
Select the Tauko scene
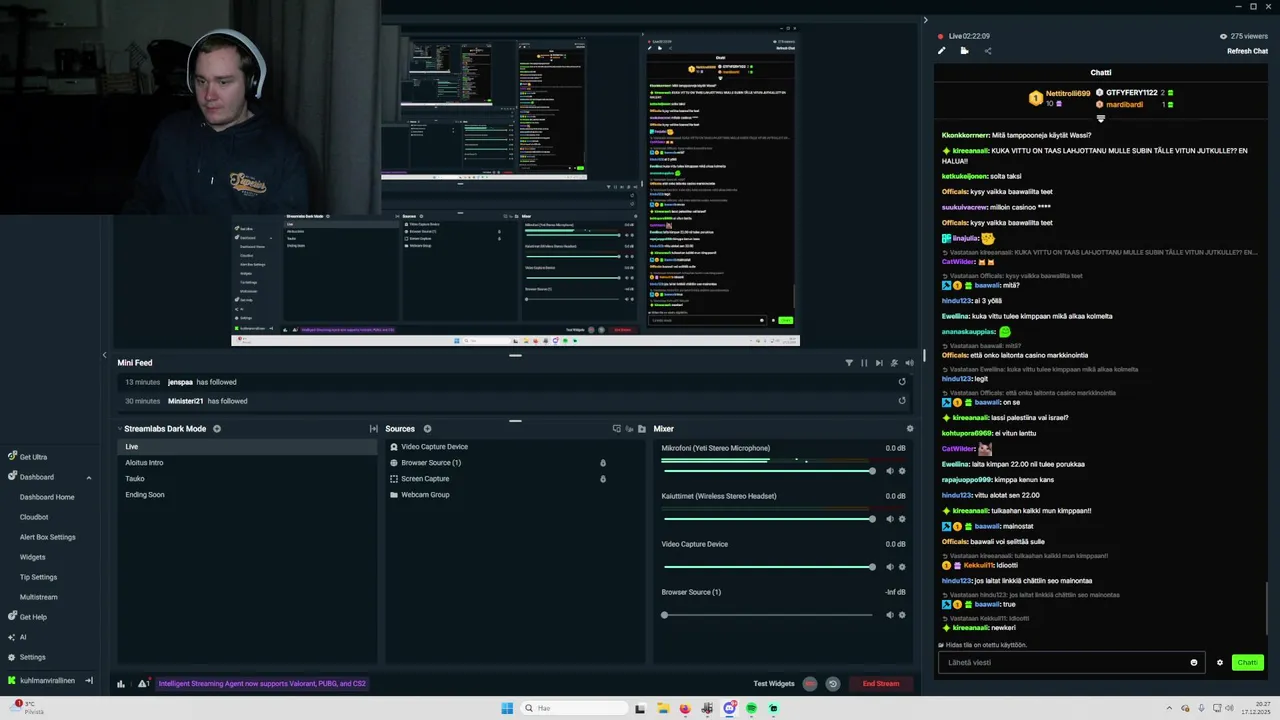tap(247, 479)
